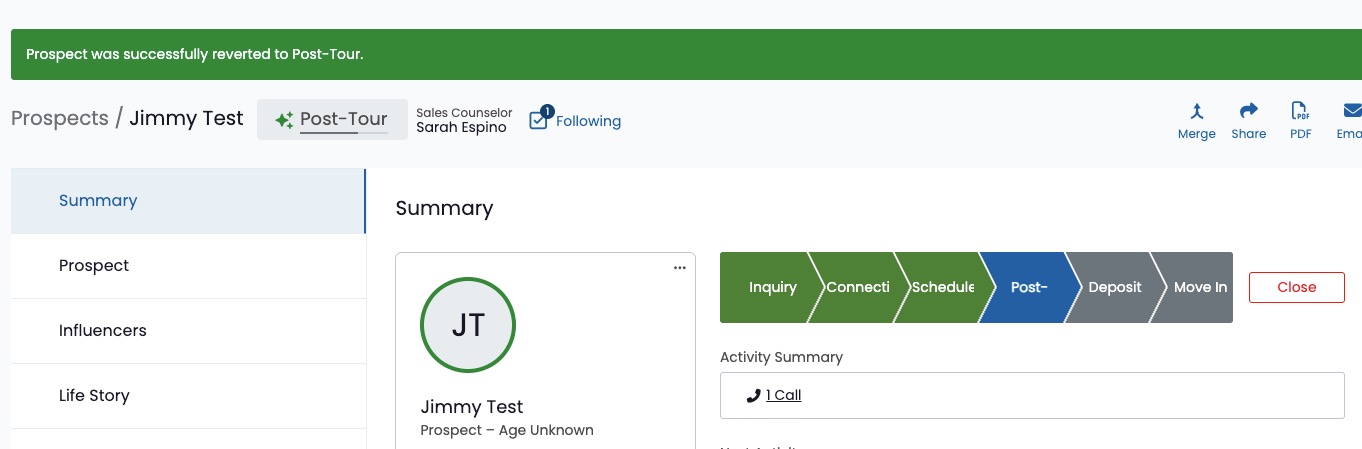Select the Move In stage step
The width and height of the screenshot is (1362, 449).
[1197, 287]
